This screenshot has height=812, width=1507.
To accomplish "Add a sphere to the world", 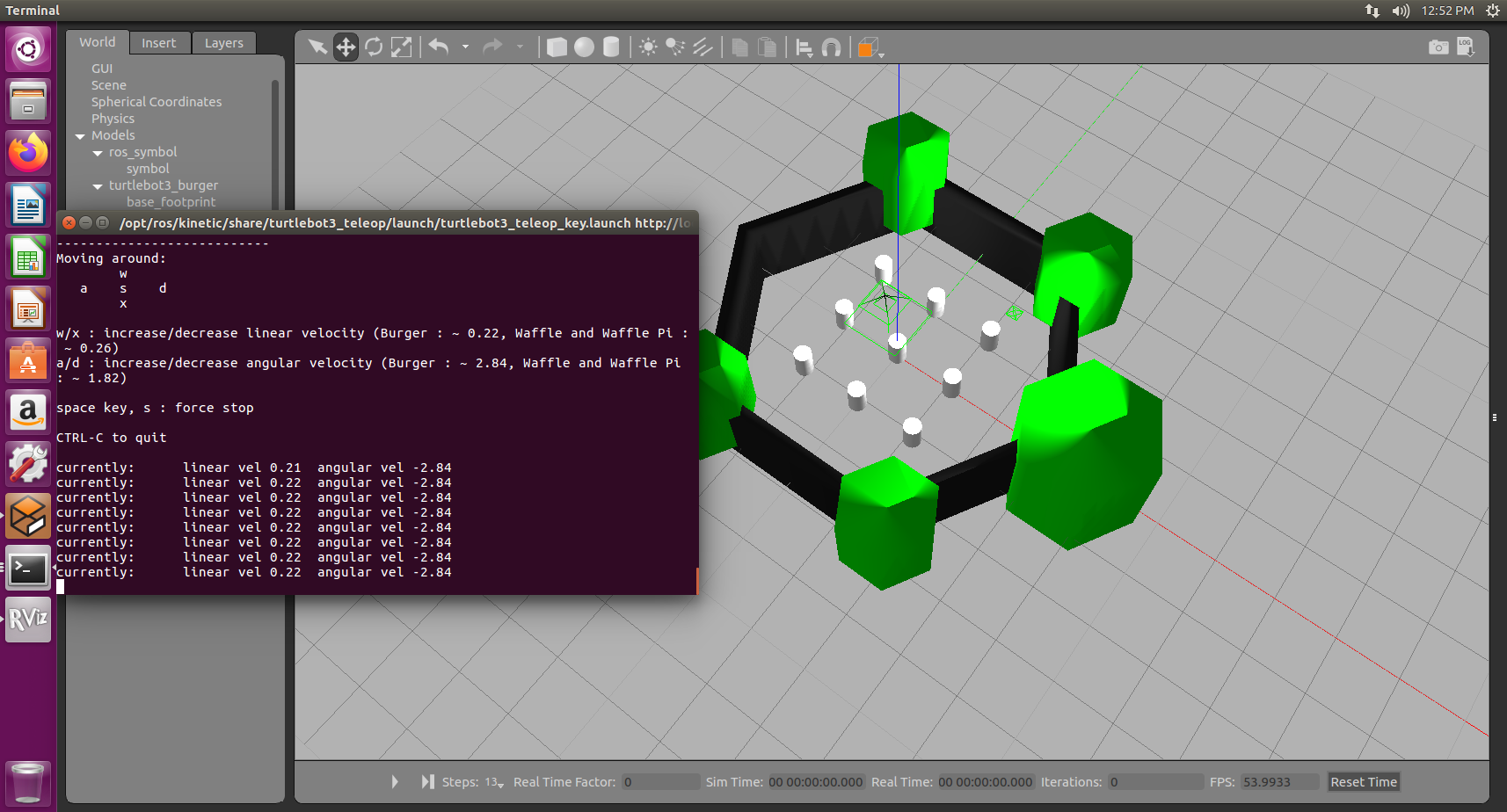I will tap(584, 47).
